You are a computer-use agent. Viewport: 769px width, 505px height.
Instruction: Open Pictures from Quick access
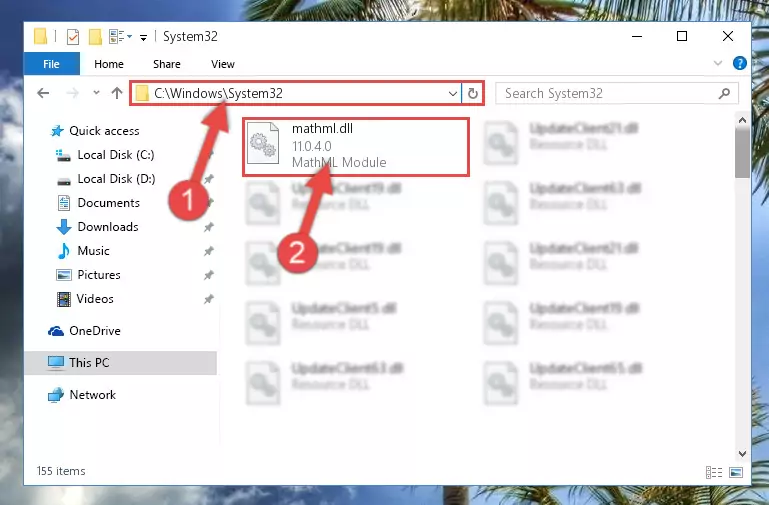[x=99, y=275]
